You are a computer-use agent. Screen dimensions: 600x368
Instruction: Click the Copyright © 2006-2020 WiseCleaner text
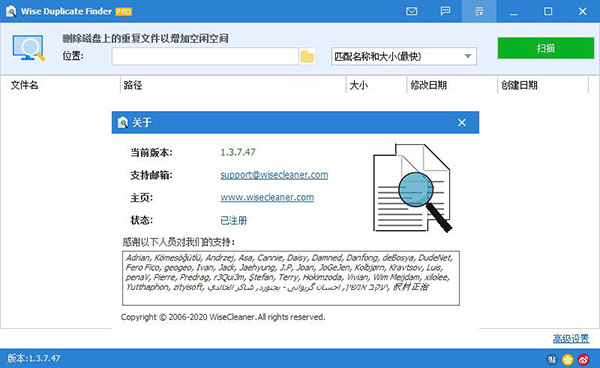point(223,317)
